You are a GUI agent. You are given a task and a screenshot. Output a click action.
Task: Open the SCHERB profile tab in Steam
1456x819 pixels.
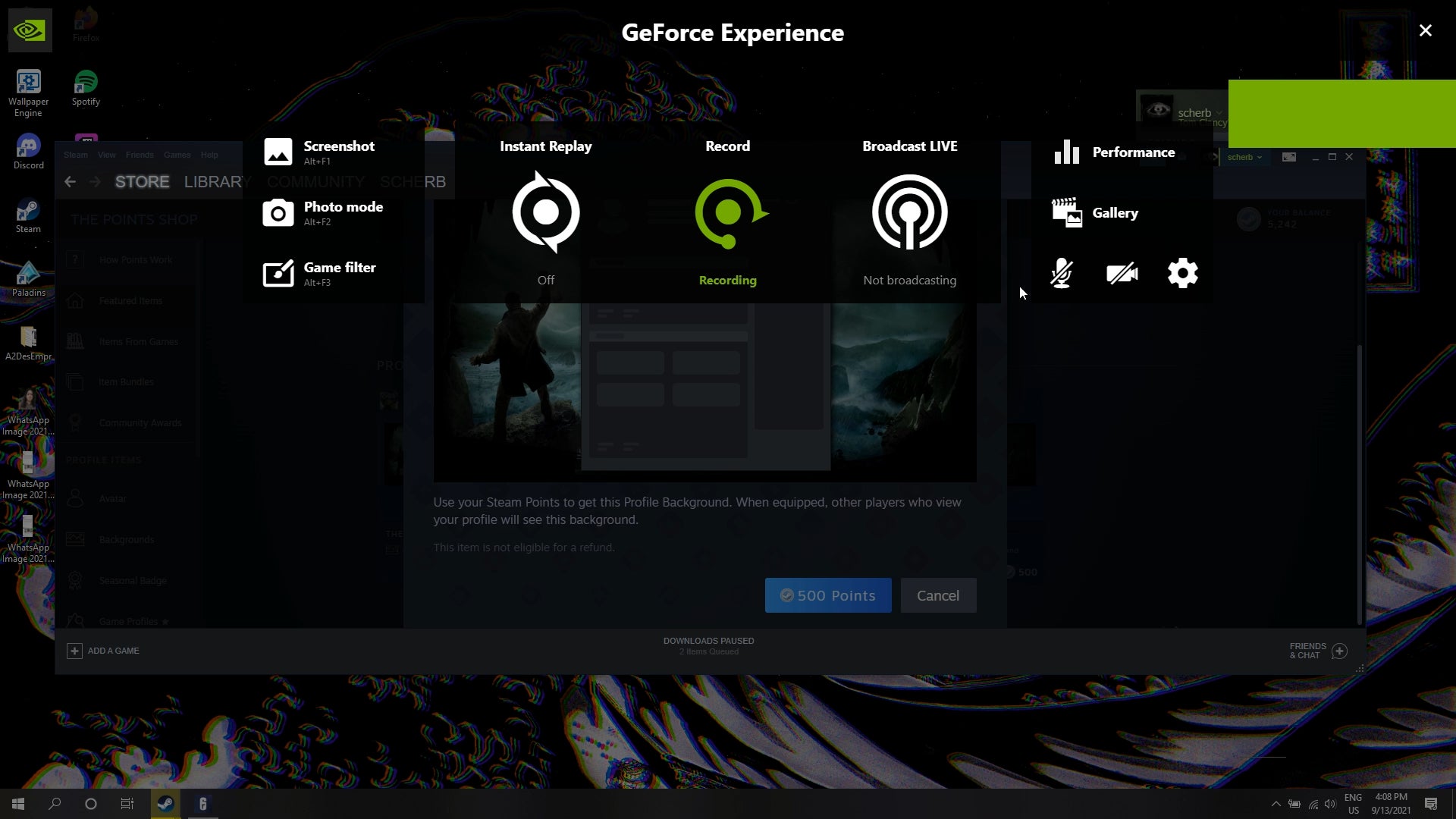pos(413,182)
